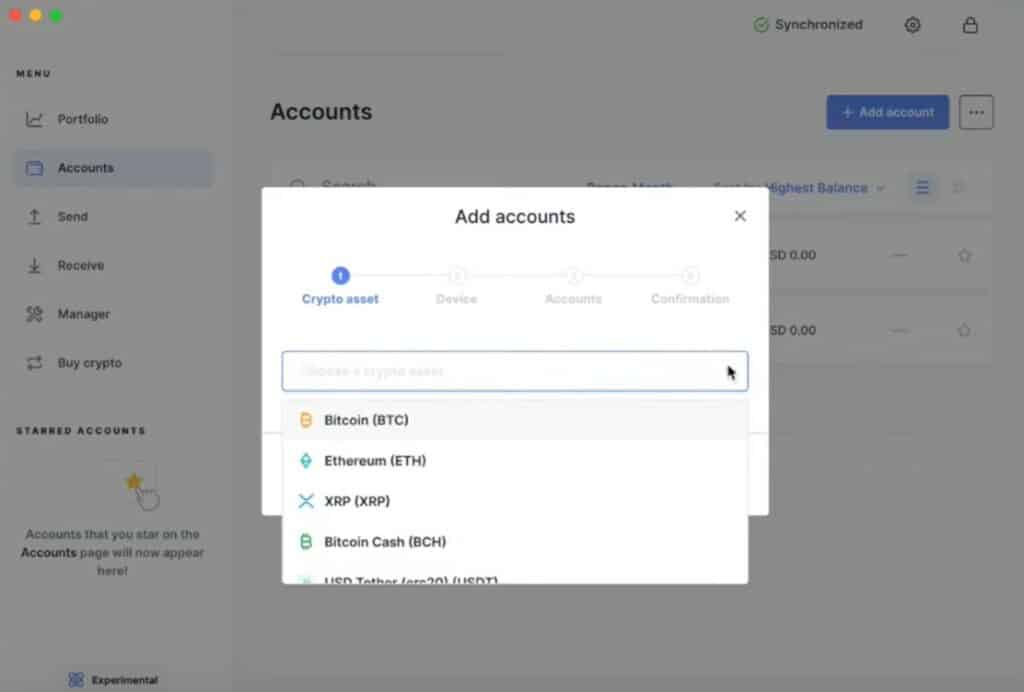The width and height of the screenshot is (1024, 692).
Task: Open the Manager section icon
Action: point(33,314)
